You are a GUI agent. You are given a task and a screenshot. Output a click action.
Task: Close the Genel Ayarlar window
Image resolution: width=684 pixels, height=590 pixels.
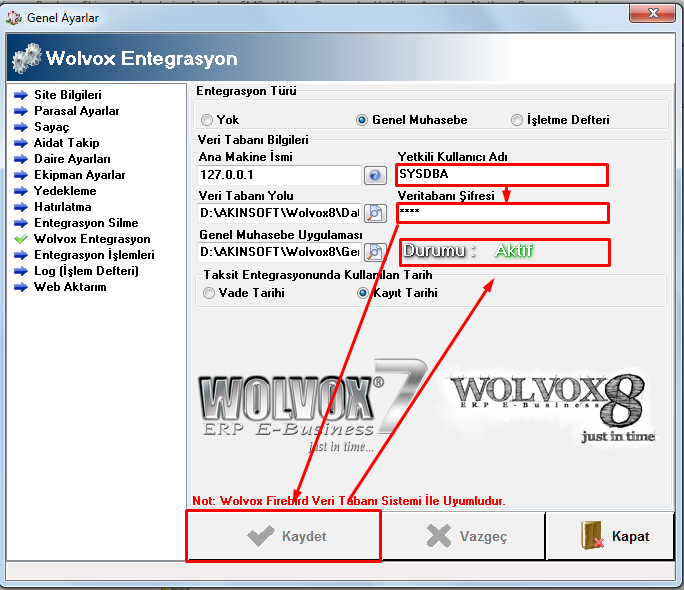(x=652, y=13)
